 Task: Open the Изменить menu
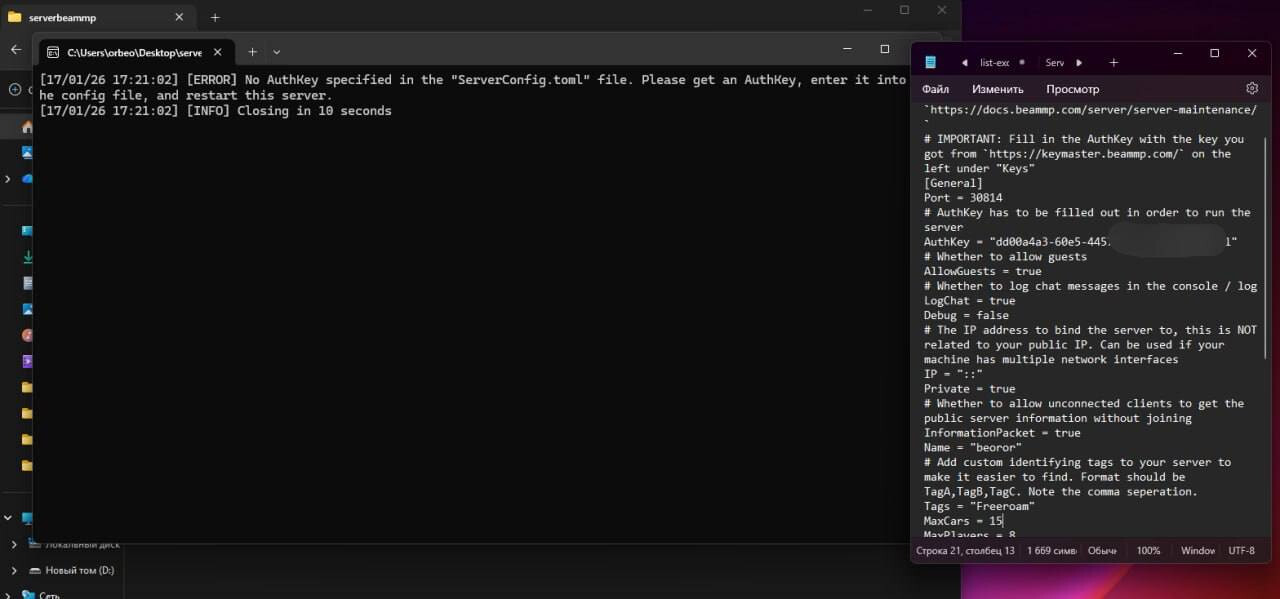click(x=997, y=89)
